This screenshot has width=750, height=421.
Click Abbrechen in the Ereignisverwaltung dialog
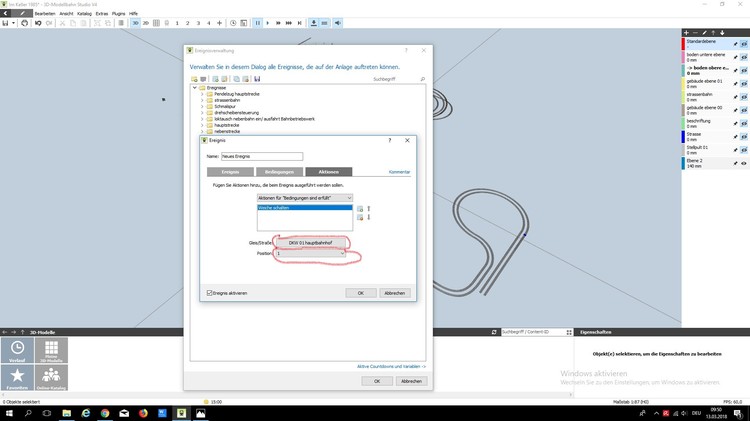pos(411,381)
